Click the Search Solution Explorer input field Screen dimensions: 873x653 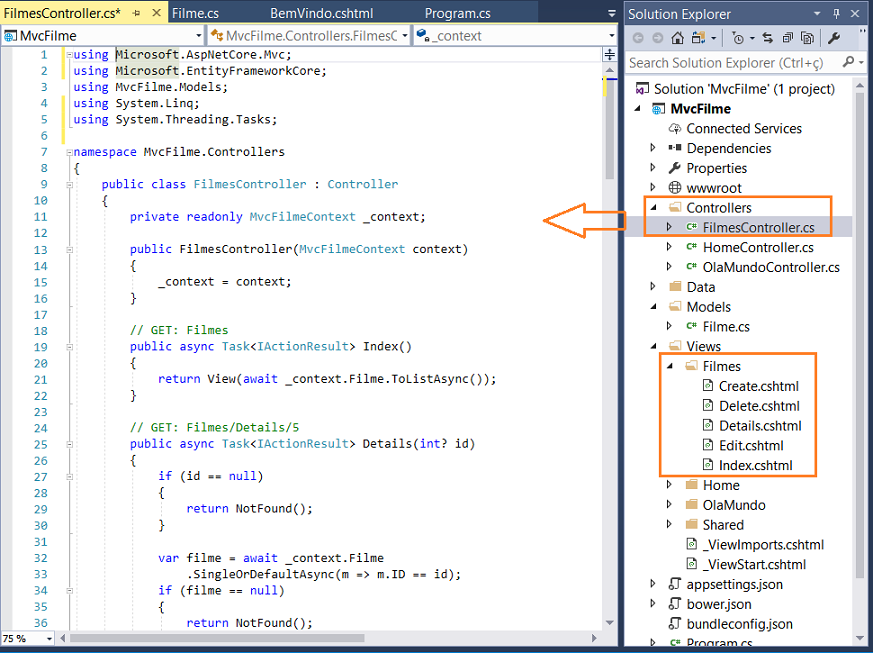735,62
